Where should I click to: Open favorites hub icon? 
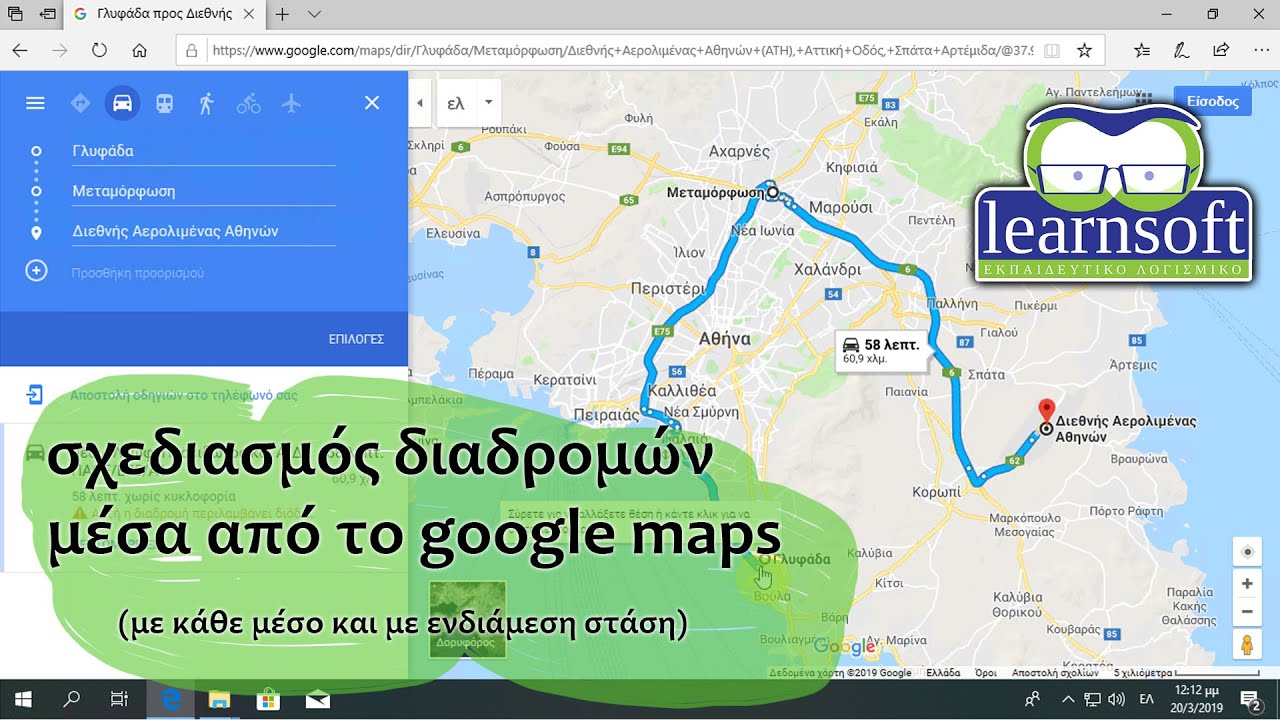(1143, 50)
